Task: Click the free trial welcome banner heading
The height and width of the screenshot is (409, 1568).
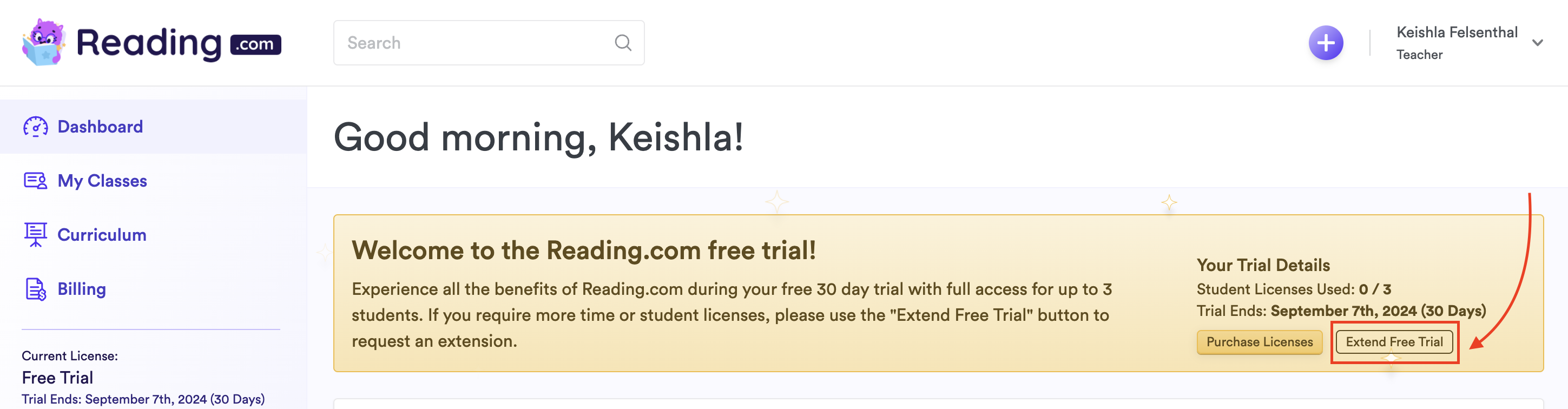Action: pos(583,250)
